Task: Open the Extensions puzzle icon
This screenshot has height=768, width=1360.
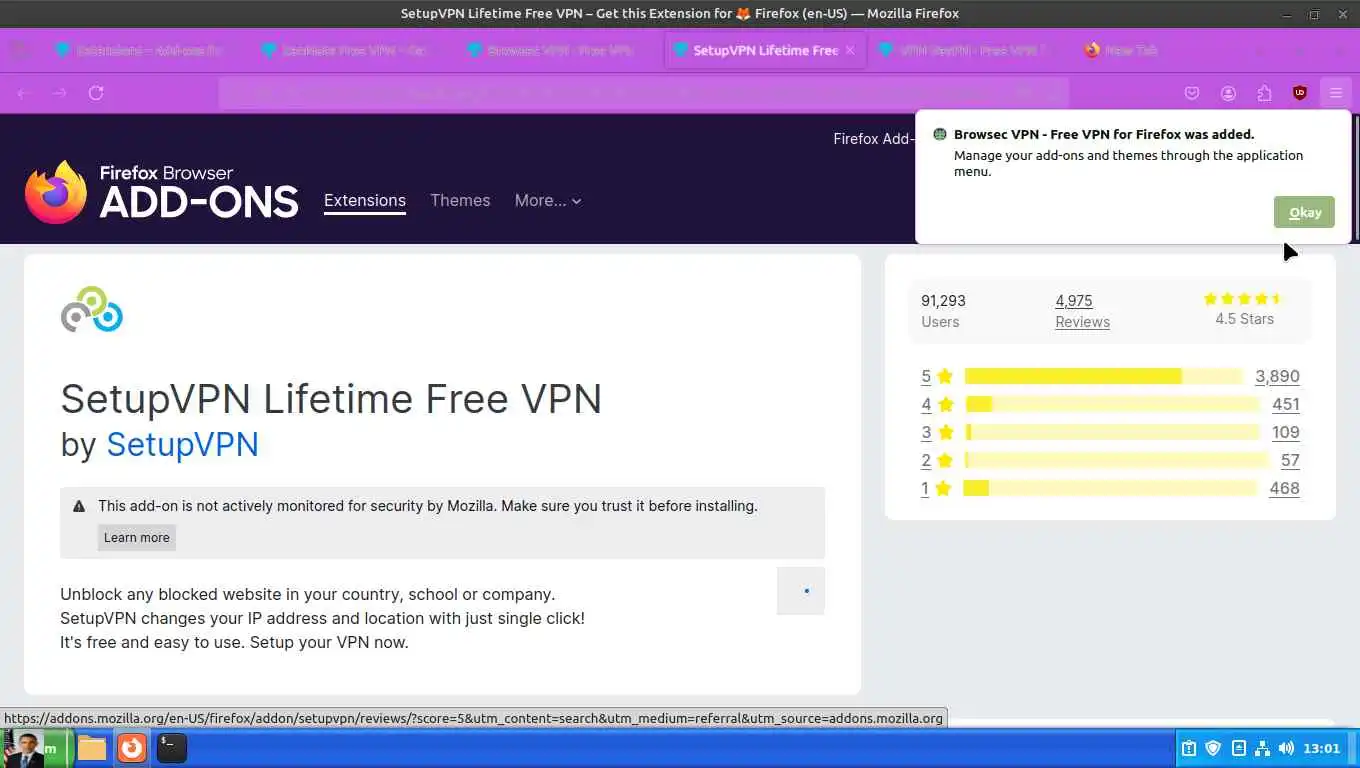Action: click(1264, 93)
